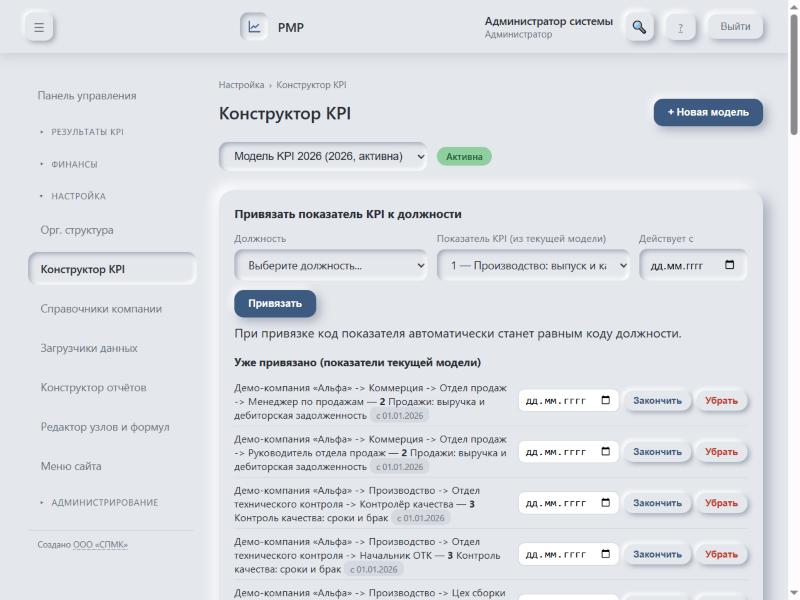
Task: Open calendar icon in Руководитель отдела продаж row
Action: [606, 451]
